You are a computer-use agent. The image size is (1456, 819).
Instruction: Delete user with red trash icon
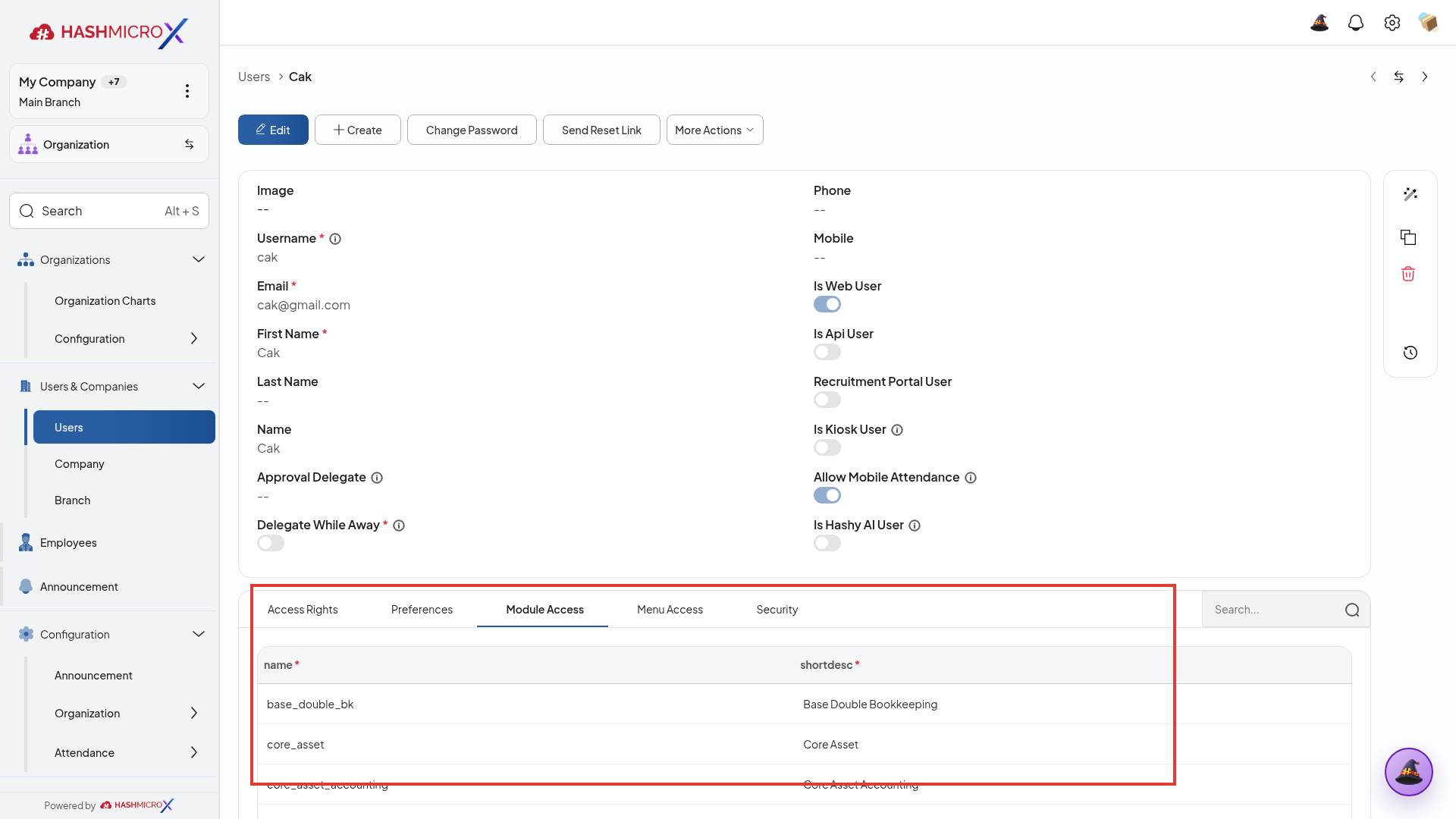(1408, 274)
